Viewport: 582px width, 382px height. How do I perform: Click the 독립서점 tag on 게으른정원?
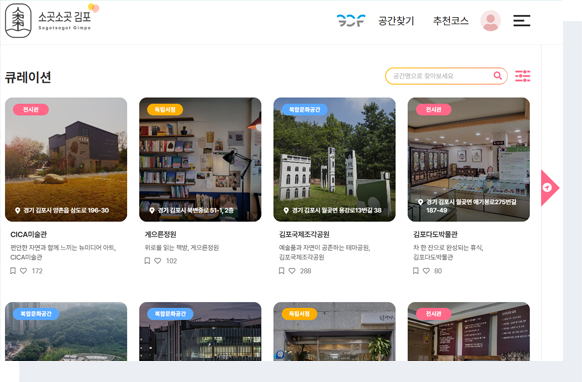(165, 110)
